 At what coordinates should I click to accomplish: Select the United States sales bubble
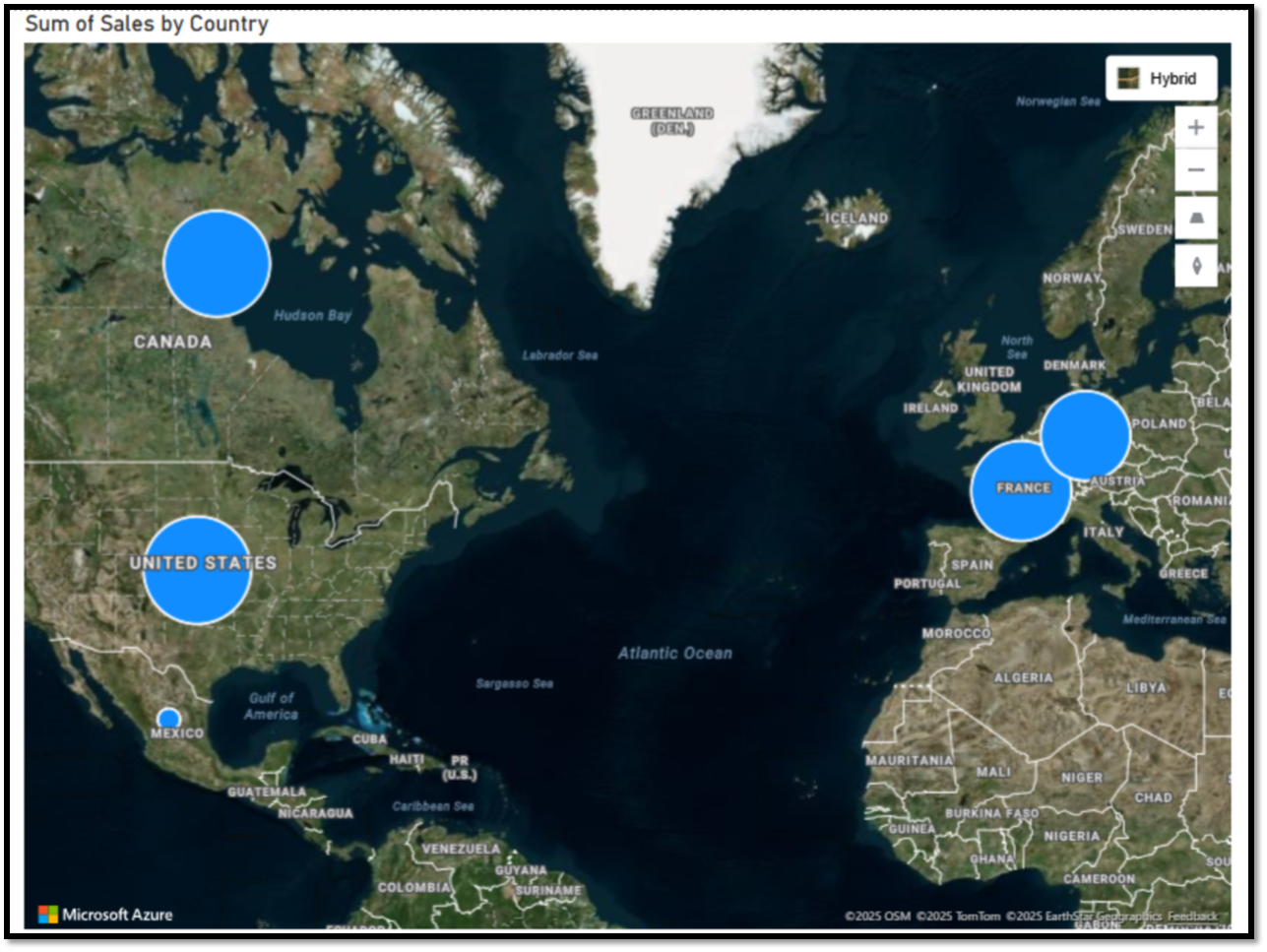click(x=197, y=570)
